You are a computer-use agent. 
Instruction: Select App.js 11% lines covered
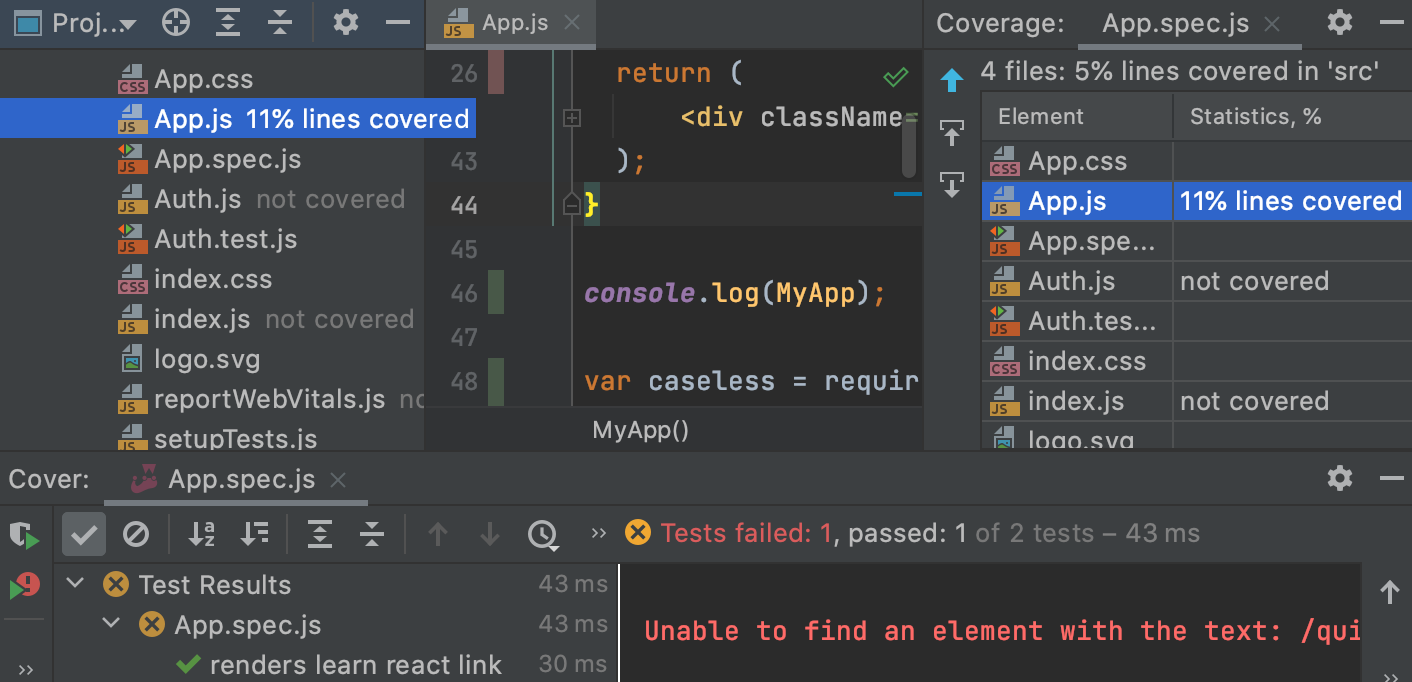pos(237,119)
